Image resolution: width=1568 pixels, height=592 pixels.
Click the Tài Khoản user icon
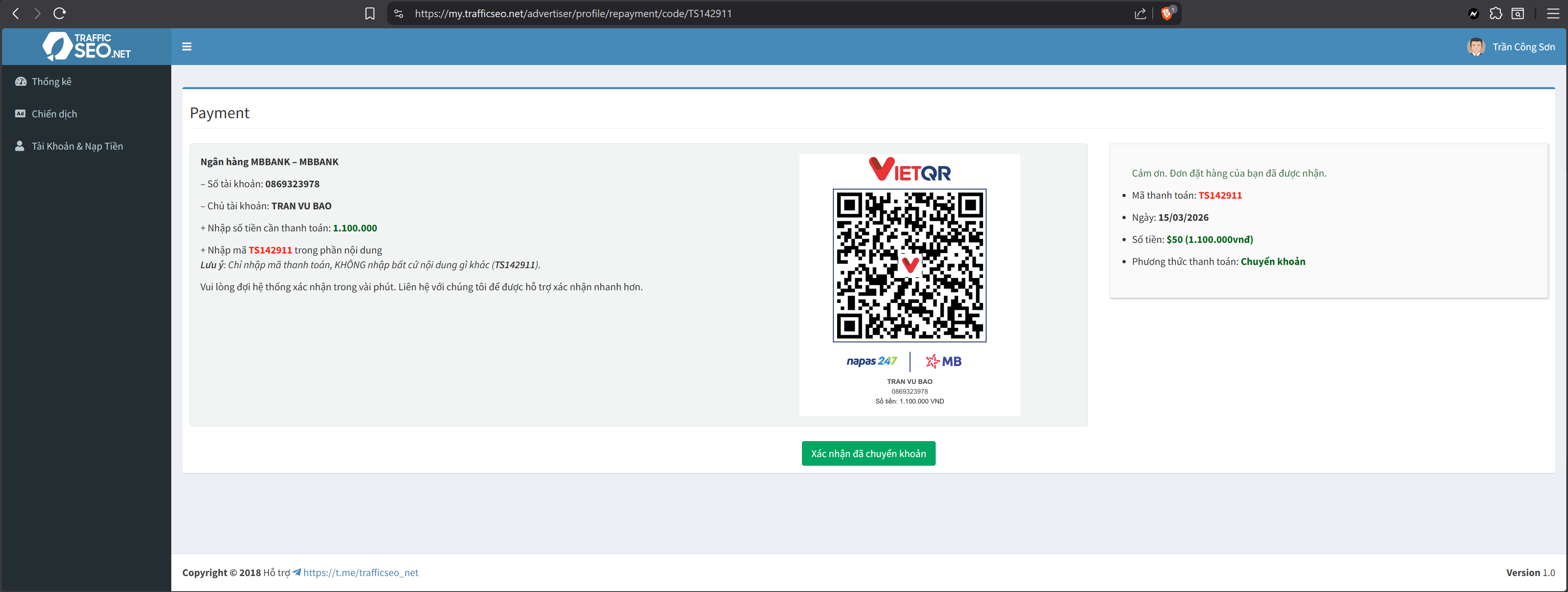point(20,146)
